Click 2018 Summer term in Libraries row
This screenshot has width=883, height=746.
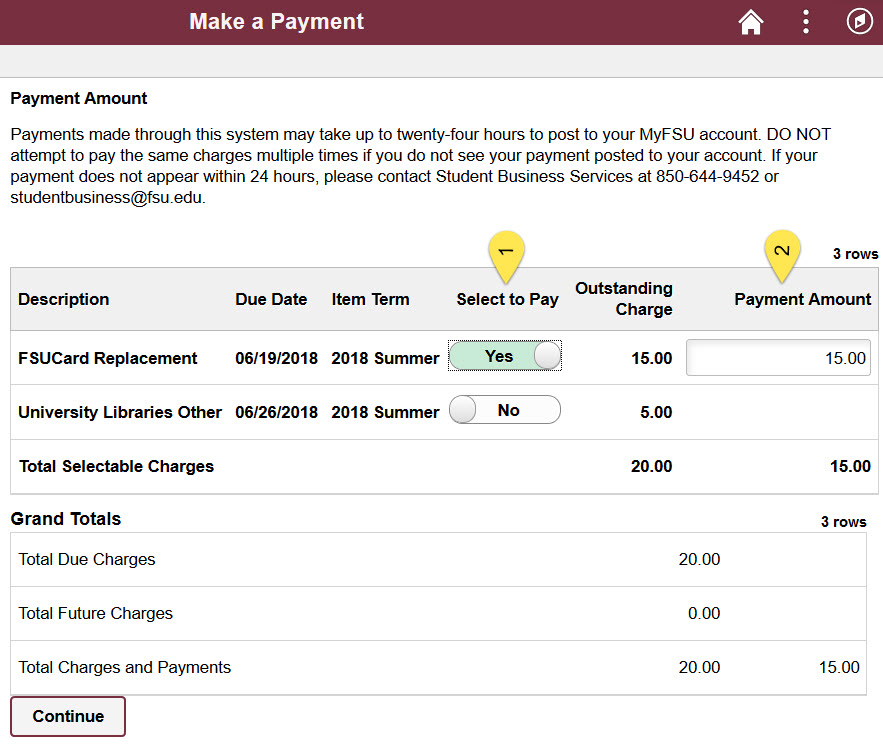click(x=385, y=412)
